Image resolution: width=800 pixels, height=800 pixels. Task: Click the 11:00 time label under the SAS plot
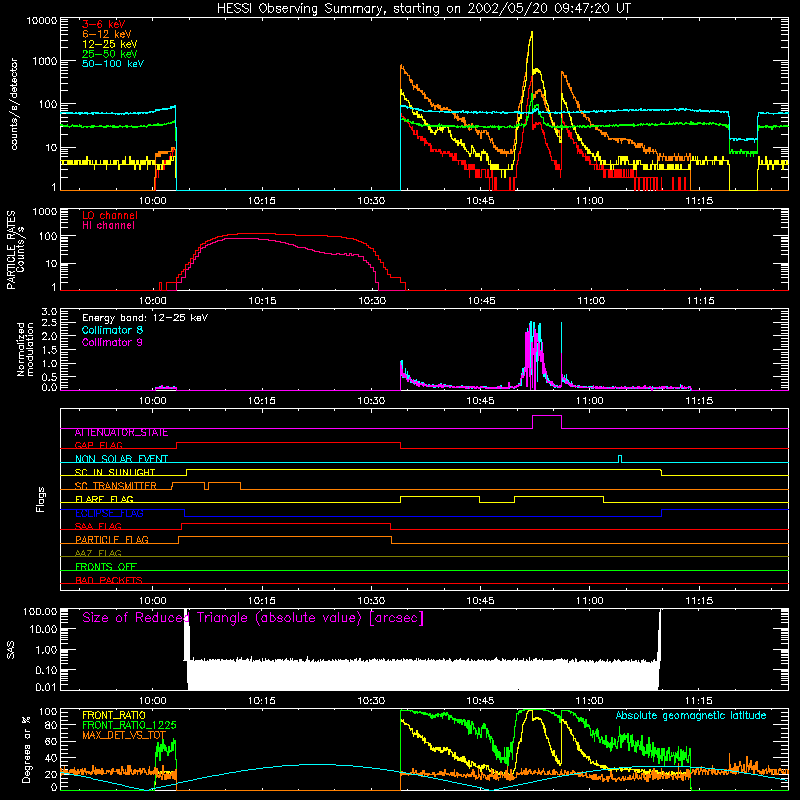pos(589,701)
